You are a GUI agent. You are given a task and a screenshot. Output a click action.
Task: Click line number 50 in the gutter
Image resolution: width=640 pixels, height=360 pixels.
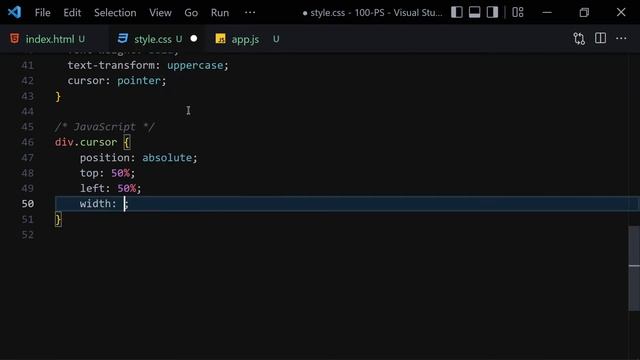(x=27, y=204)
